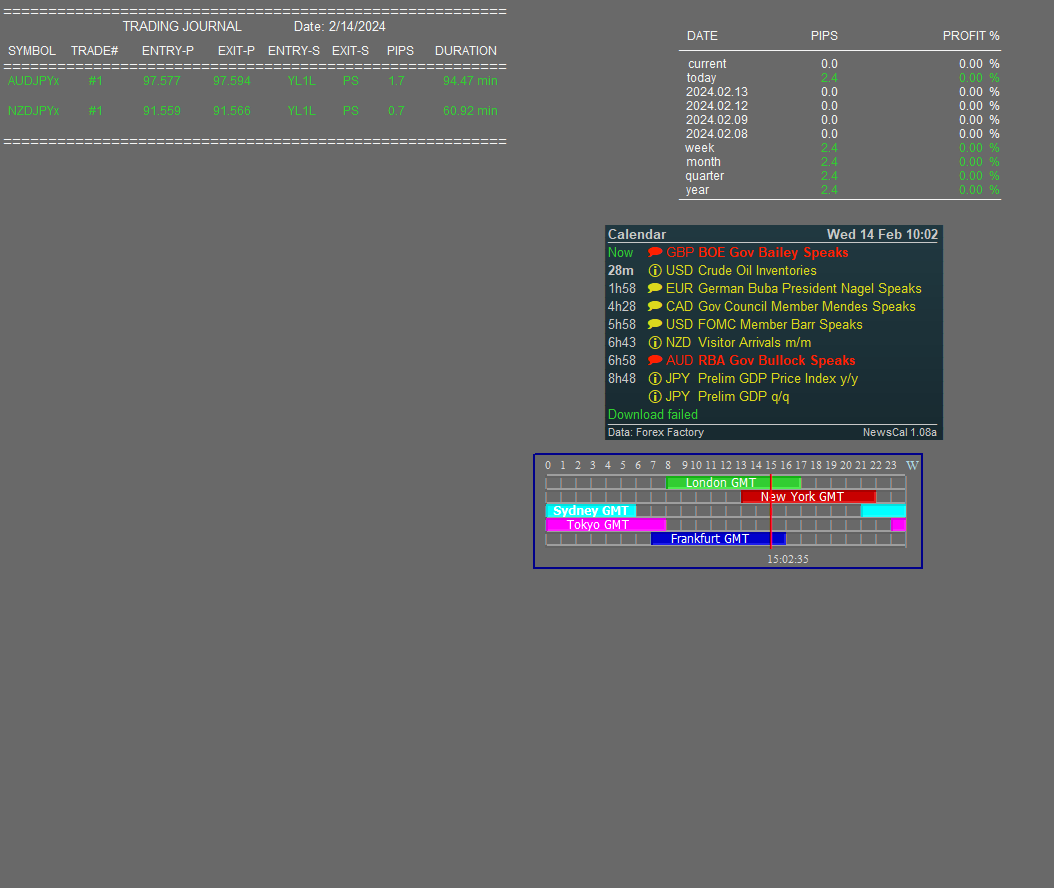The image size is (1054, 888).
Task: Click the EXIT-S column header
Action: tap(350, 51)
